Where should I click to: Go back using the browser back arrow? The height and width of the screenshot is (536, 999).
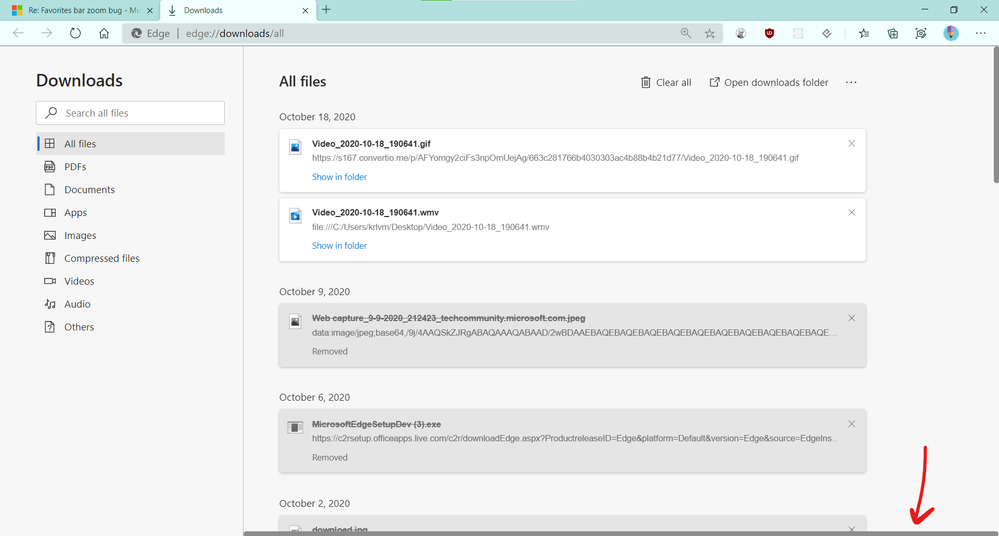point(18,33)
